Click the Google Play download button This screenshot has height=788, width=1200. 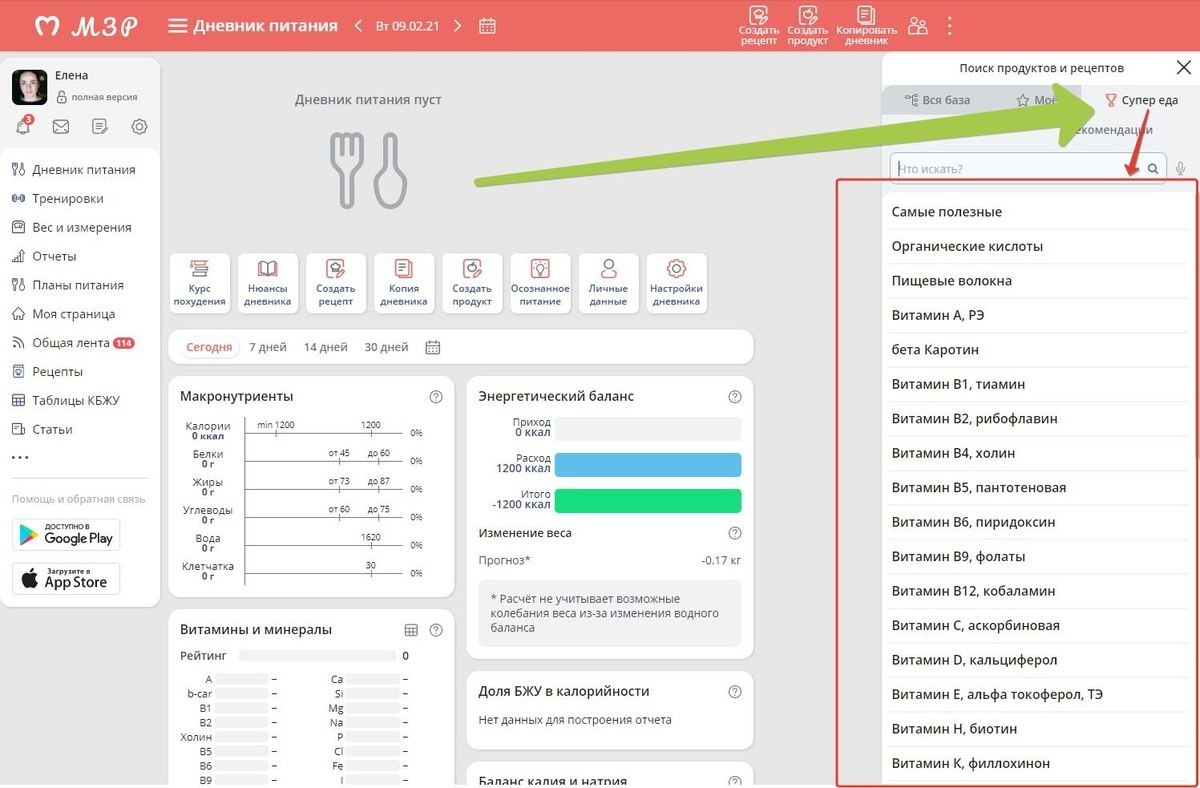coord(66,534)
